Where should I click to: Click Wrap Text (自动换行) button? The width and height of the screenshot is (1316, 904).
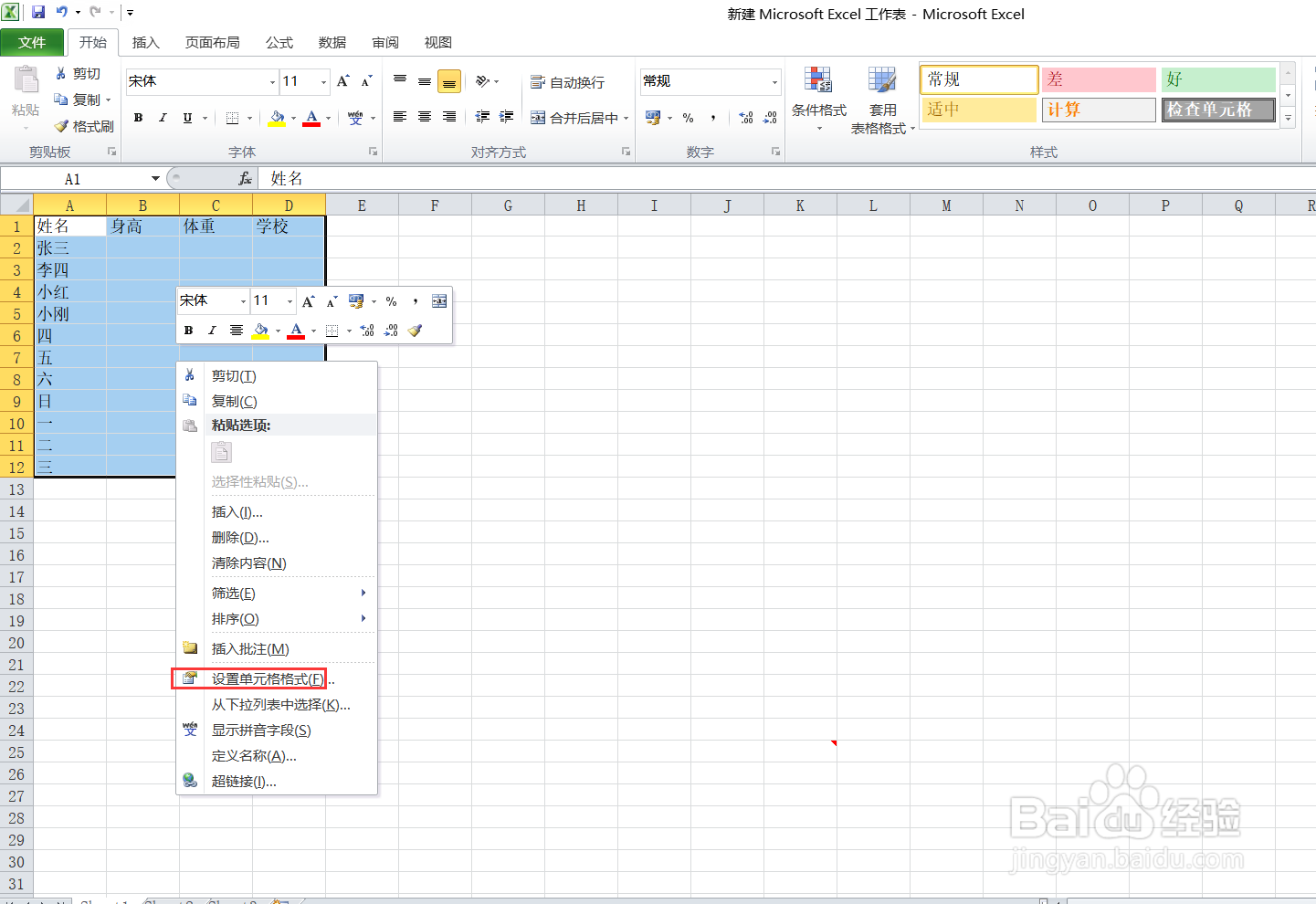568,82
